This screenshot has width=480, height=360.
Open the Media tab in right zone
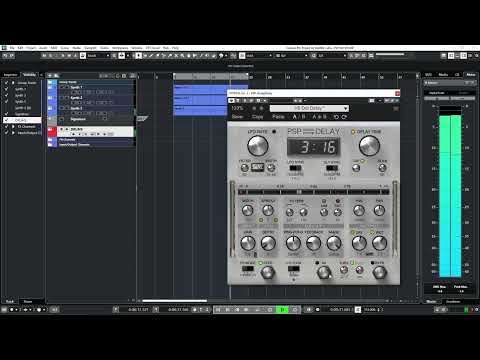(x=443, y=74)
